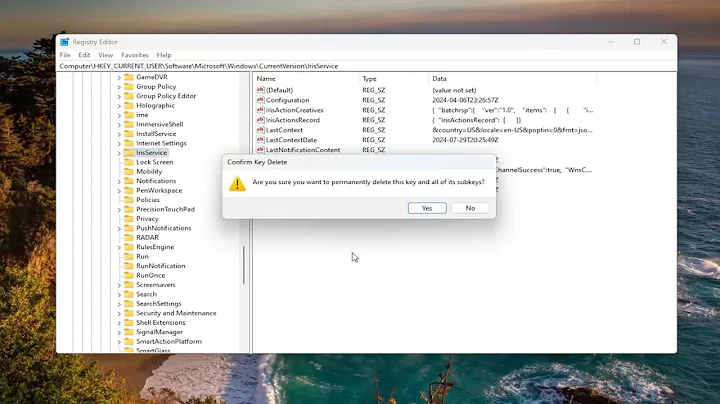Click the ImmersiveShell folder icon

[x=129, y=124]
